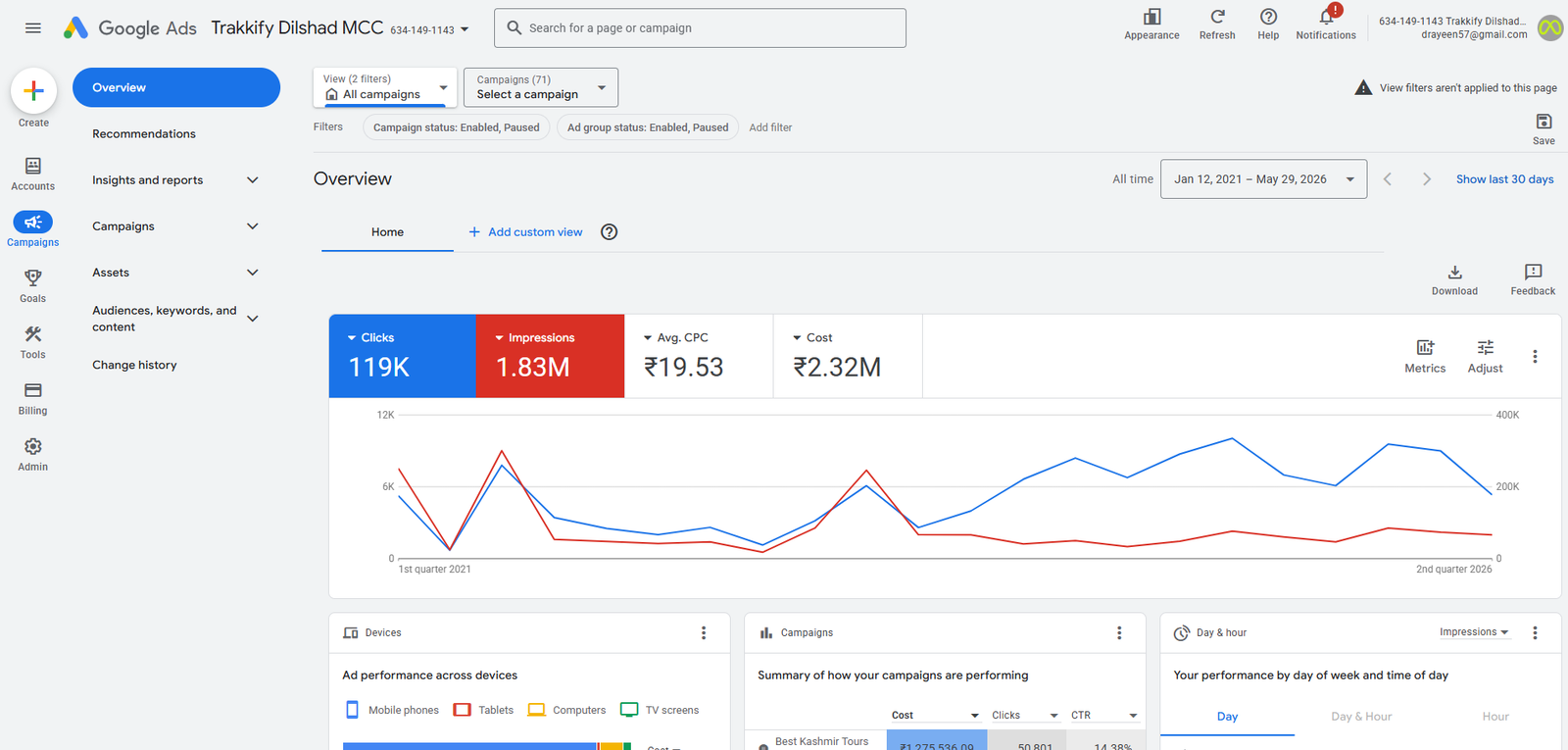Click the Create plus button

(x=33, y=91)
